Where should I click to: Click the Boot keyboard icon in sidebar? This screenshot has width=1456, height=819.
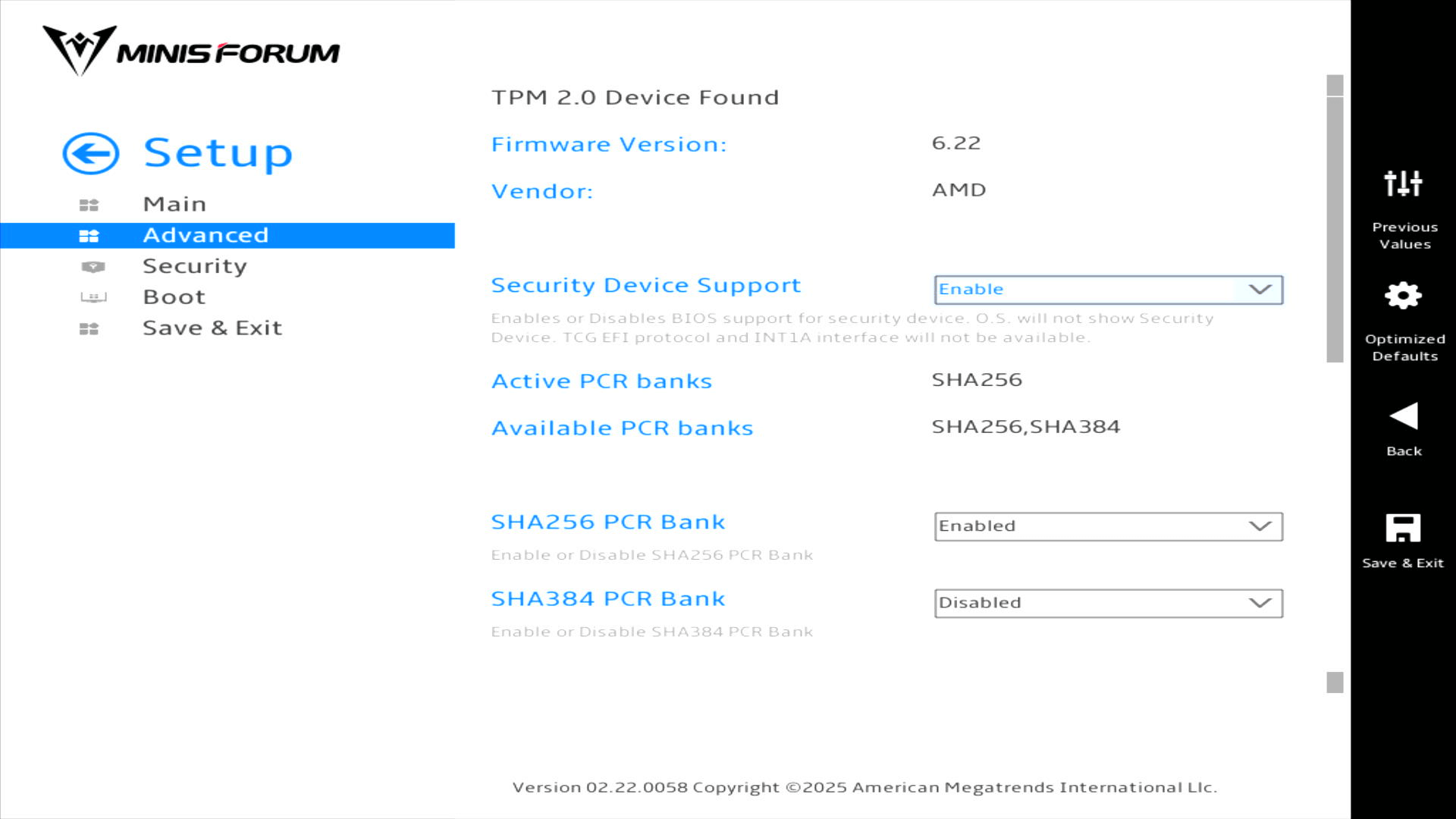click(x=93, y=297)
